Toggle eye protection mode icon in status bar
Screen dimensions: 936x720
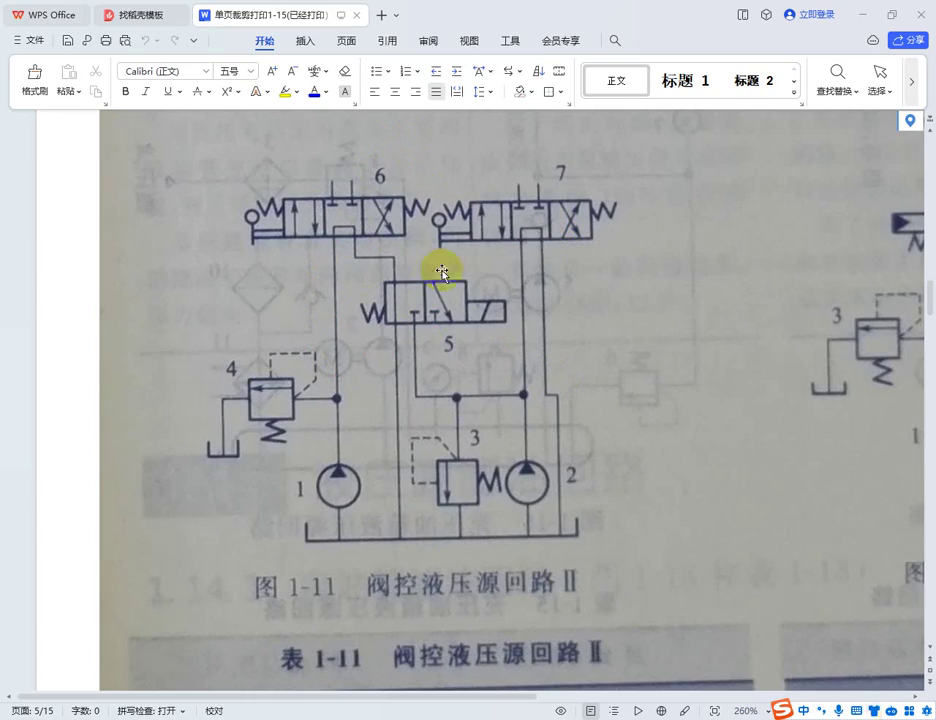[x=561, y=710]
